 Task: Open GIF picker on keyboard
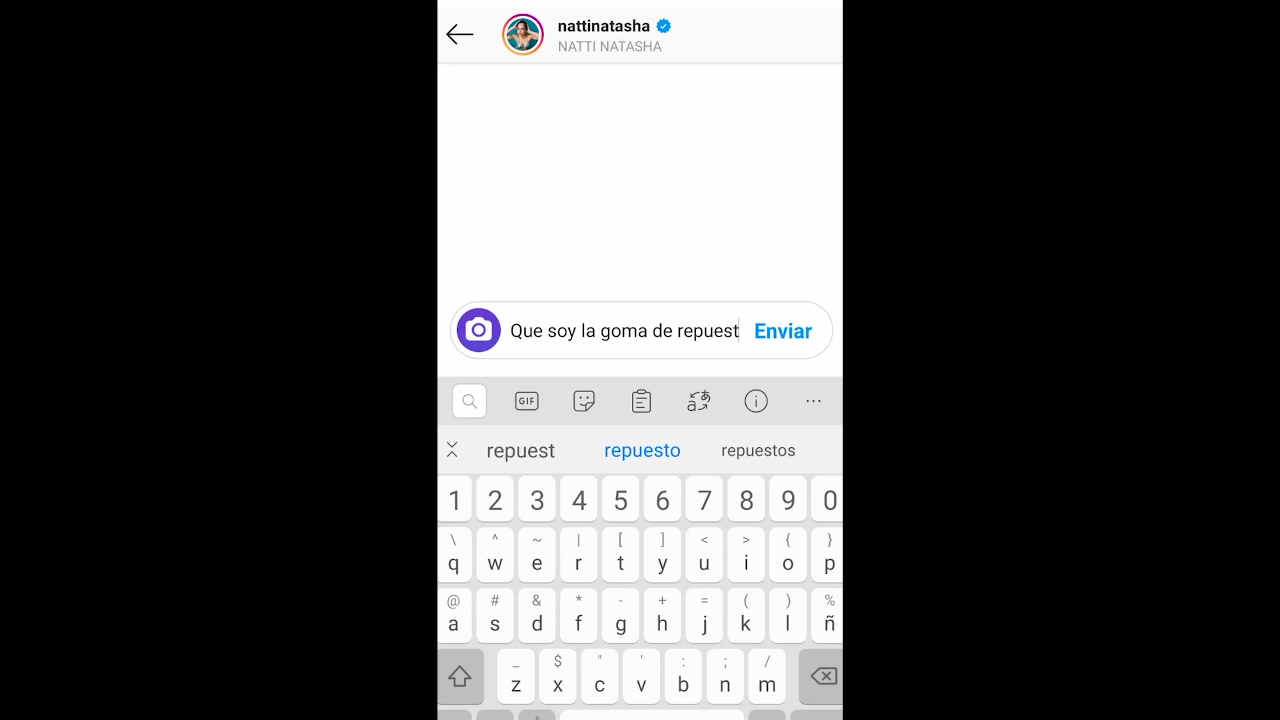[527, 401]
